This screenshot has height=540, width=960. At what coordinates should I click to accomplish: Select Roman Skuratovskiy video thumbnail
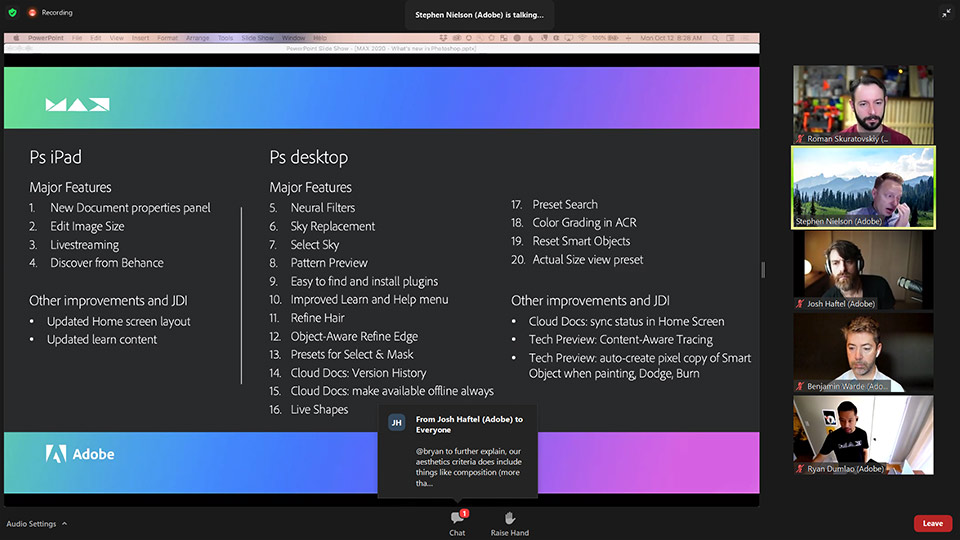click(x=863, y=105)
